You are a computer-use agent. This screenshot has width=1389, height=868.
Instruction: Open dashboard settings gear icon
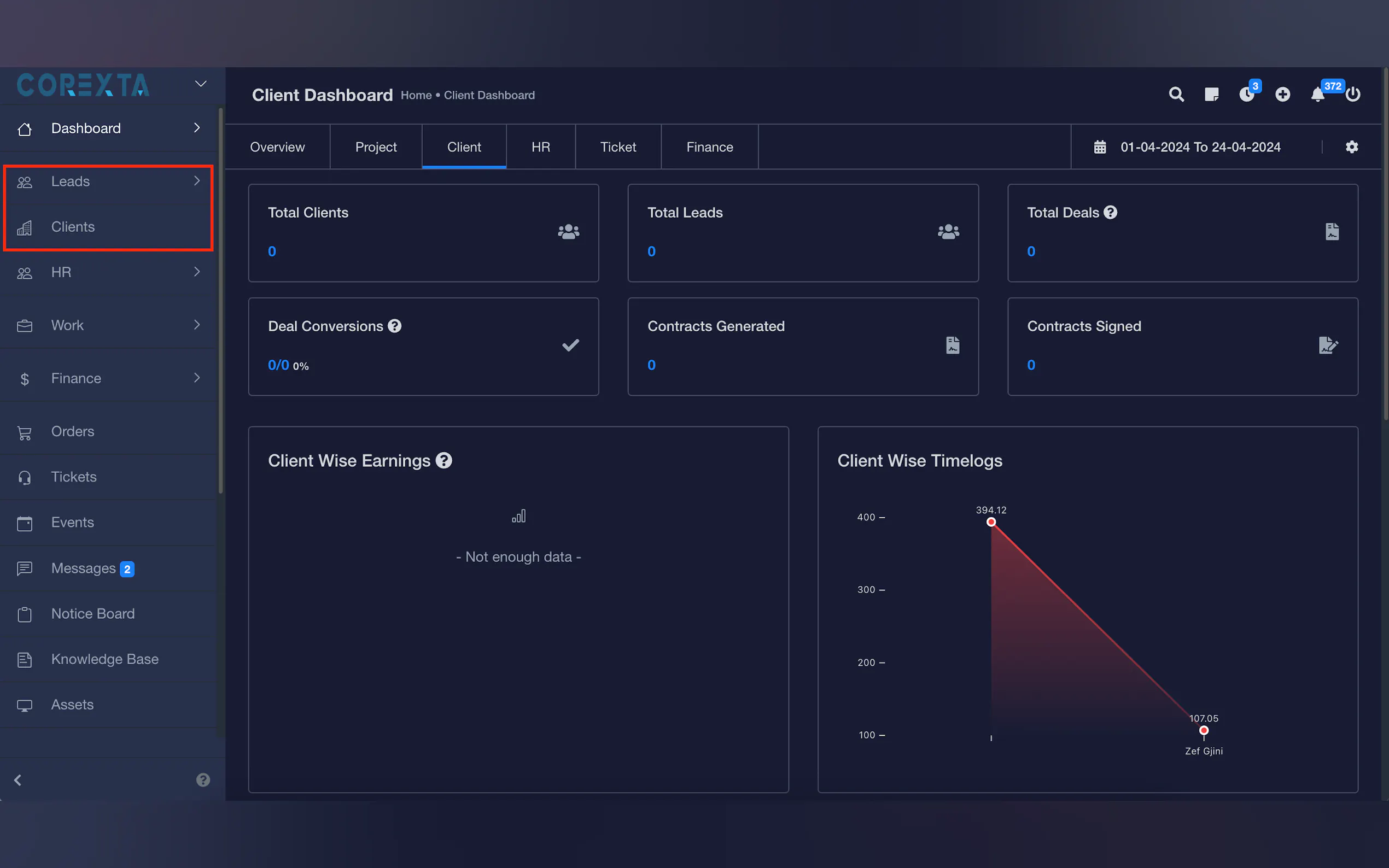[x=1352, y=147]
